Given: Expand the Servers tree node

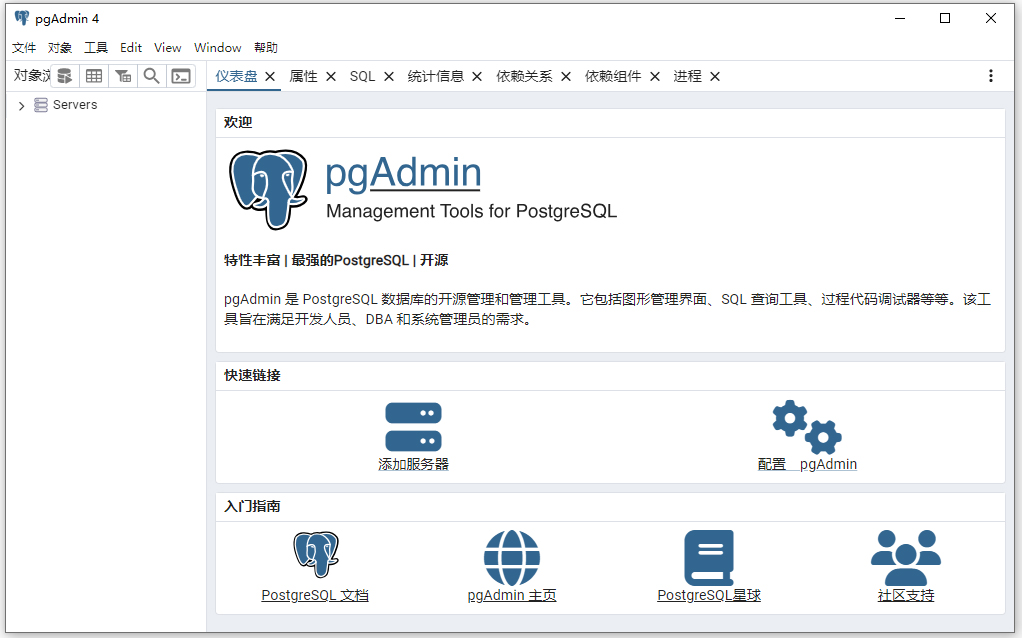Looking at the screenshot, I should pos(20,104).
